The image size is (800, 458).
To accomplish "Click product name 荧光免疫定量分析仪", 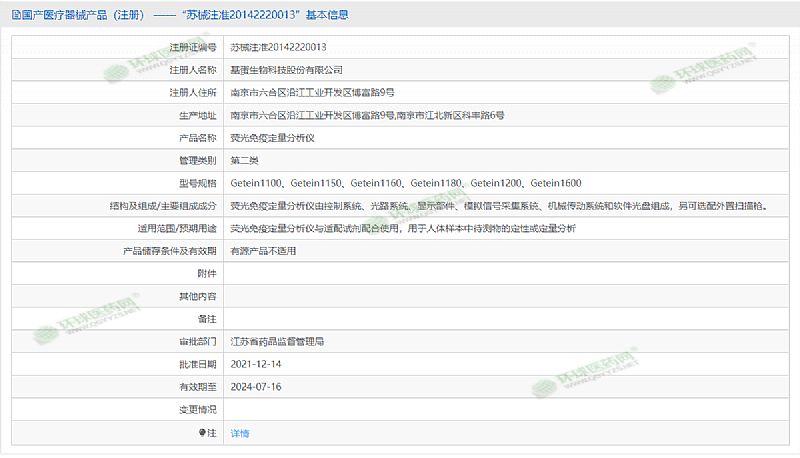I will click(272, 138).
